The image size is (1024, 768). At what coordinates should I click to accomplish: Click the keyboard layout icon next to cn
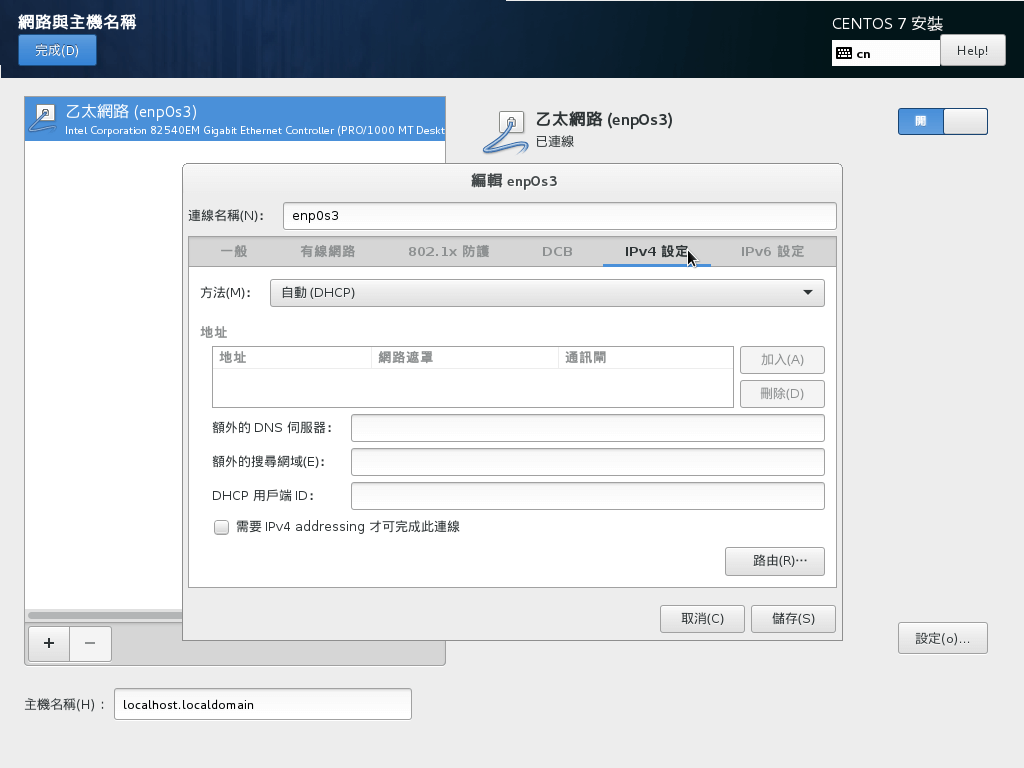843,53
